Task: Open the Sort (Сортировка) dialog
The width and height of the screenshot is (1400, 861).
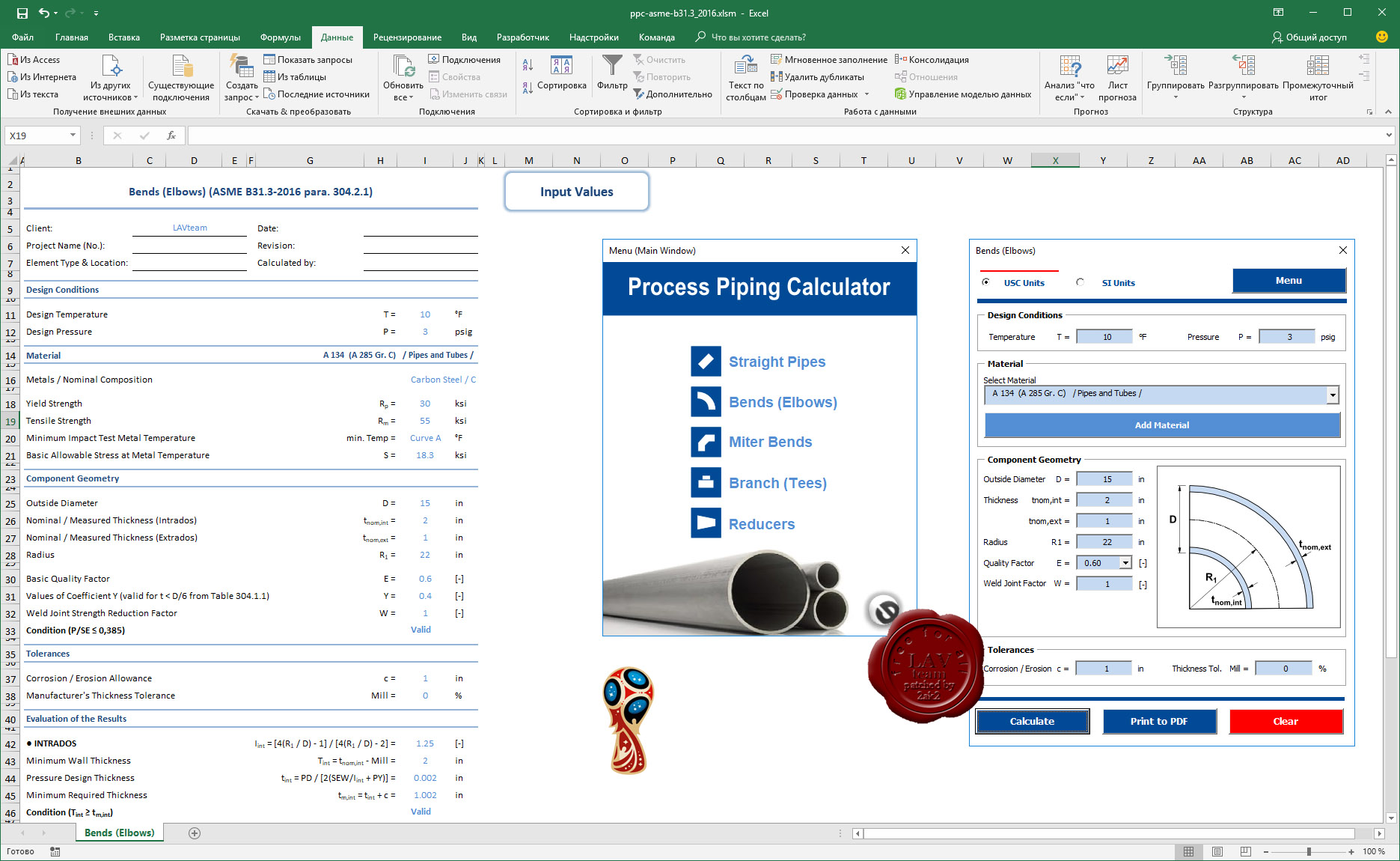Action: point(562,73)
